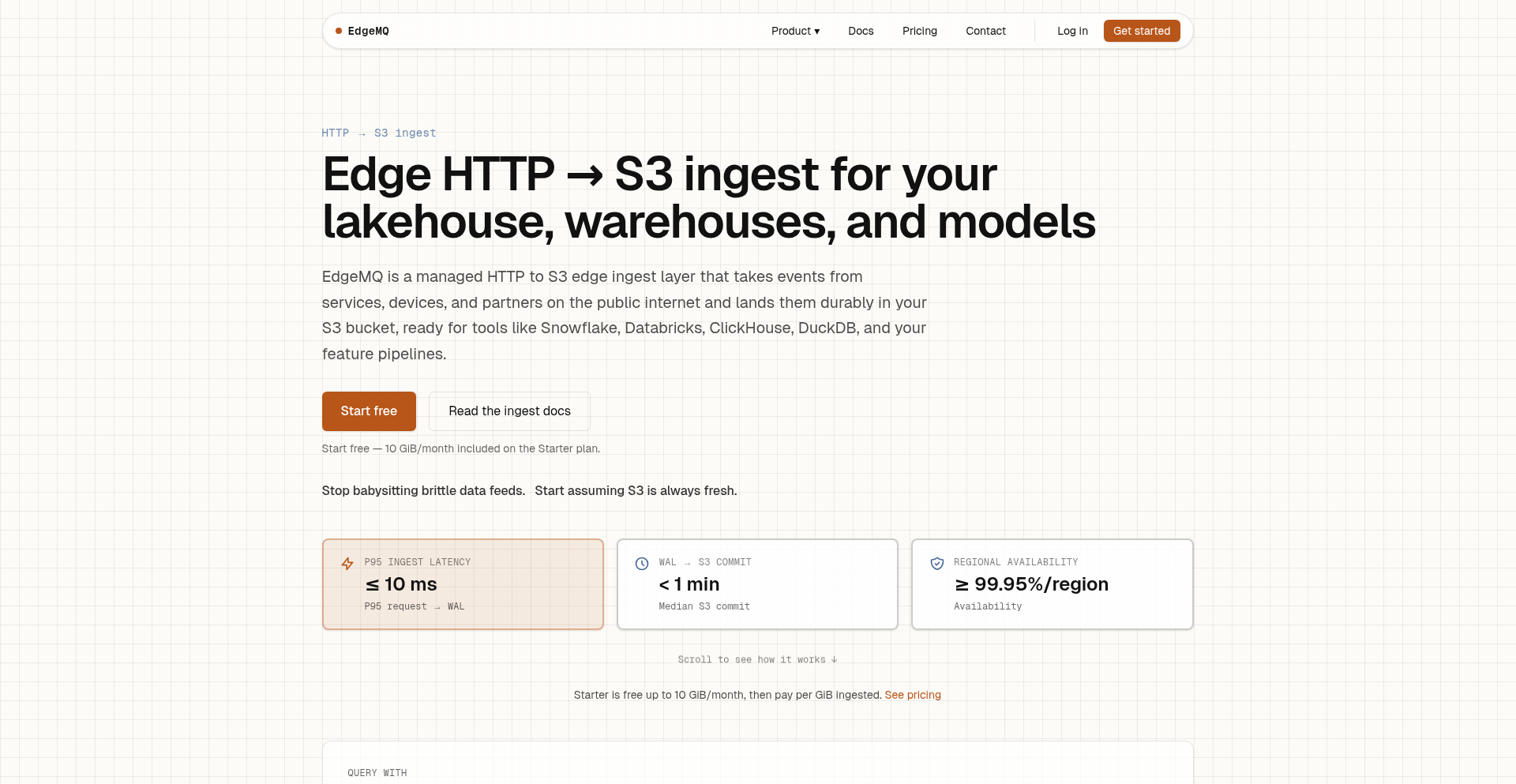
Task: Follow the See pricing link
Action: tap(913, 696)
